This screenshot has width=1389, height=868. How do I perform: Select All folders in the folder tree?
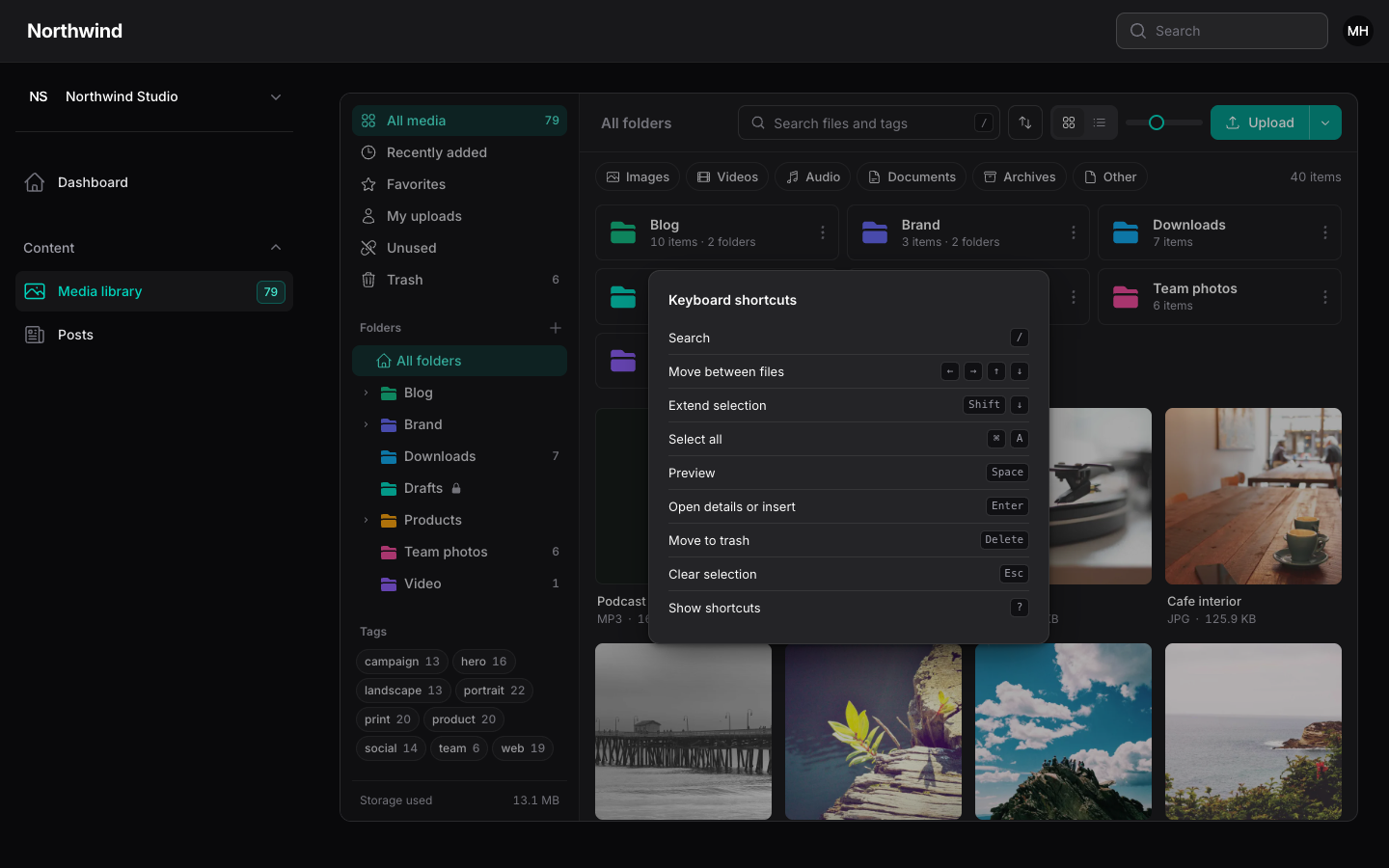click(x=459, y=361)
